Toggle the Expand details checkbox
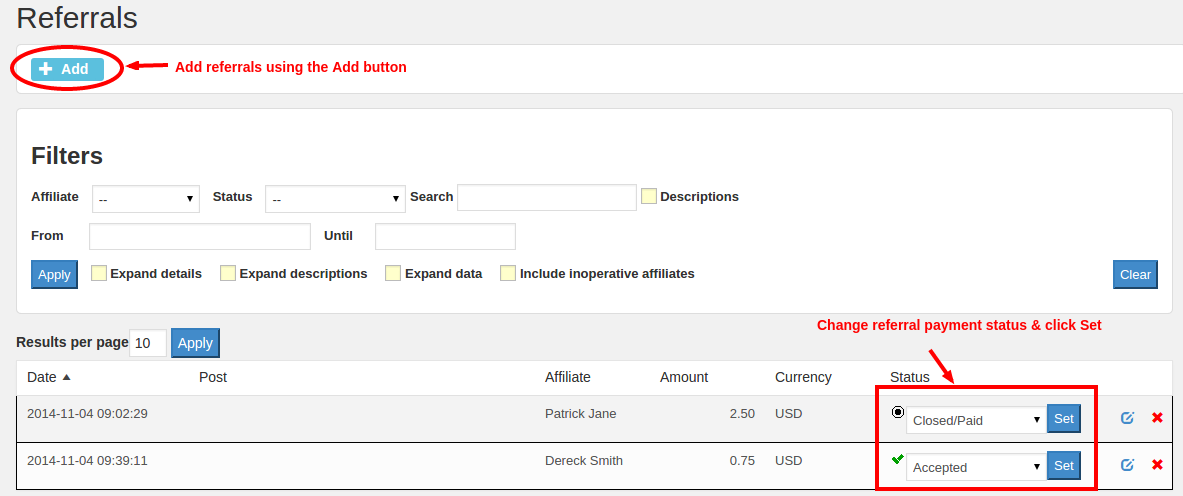 pos(99,274)
